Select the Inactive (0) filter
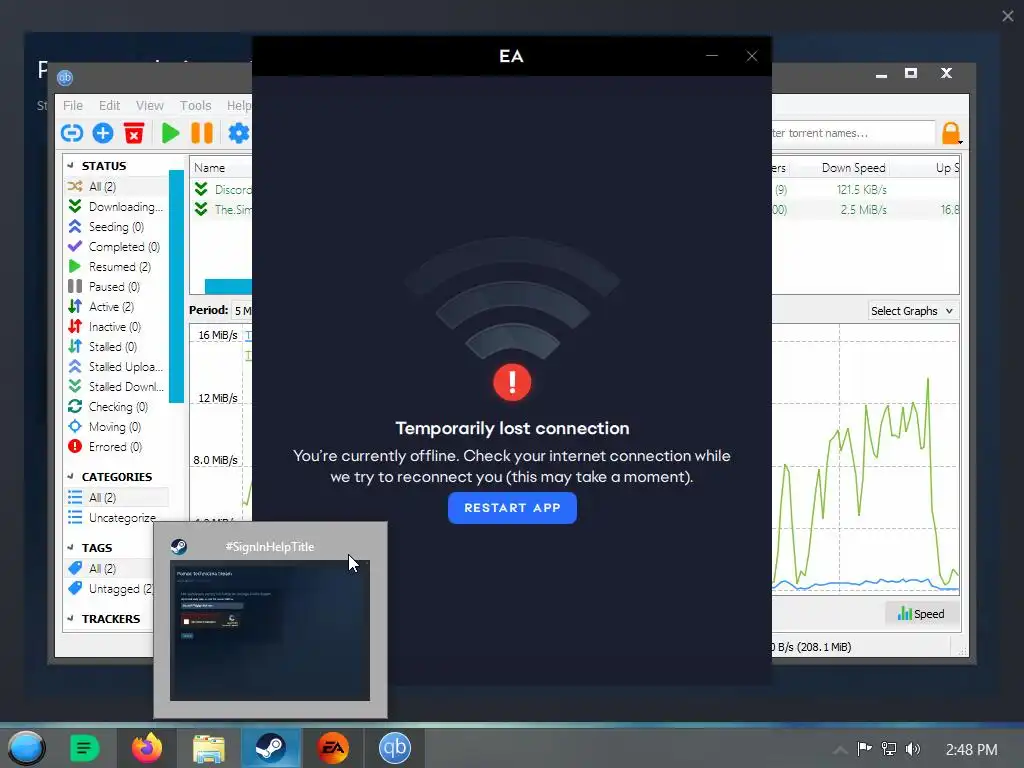Screen dimensions: 1024x768 [x=116, y=327]
